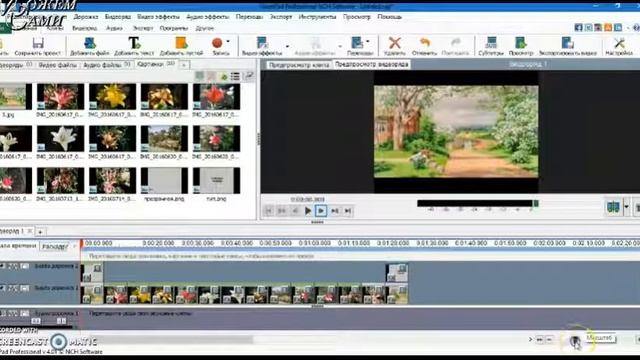Open the Transitions dropdown arrow
The image size is (640, 360).
[368, 42]
